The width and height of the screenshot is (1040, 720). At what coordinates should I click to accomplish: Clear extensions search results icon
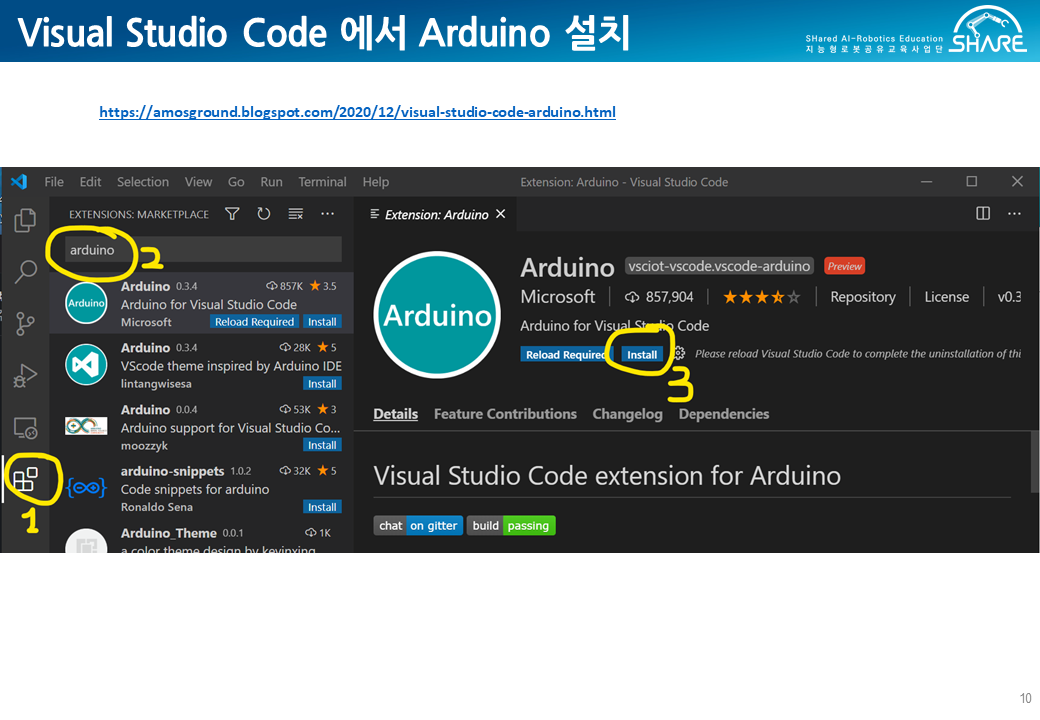296,213
